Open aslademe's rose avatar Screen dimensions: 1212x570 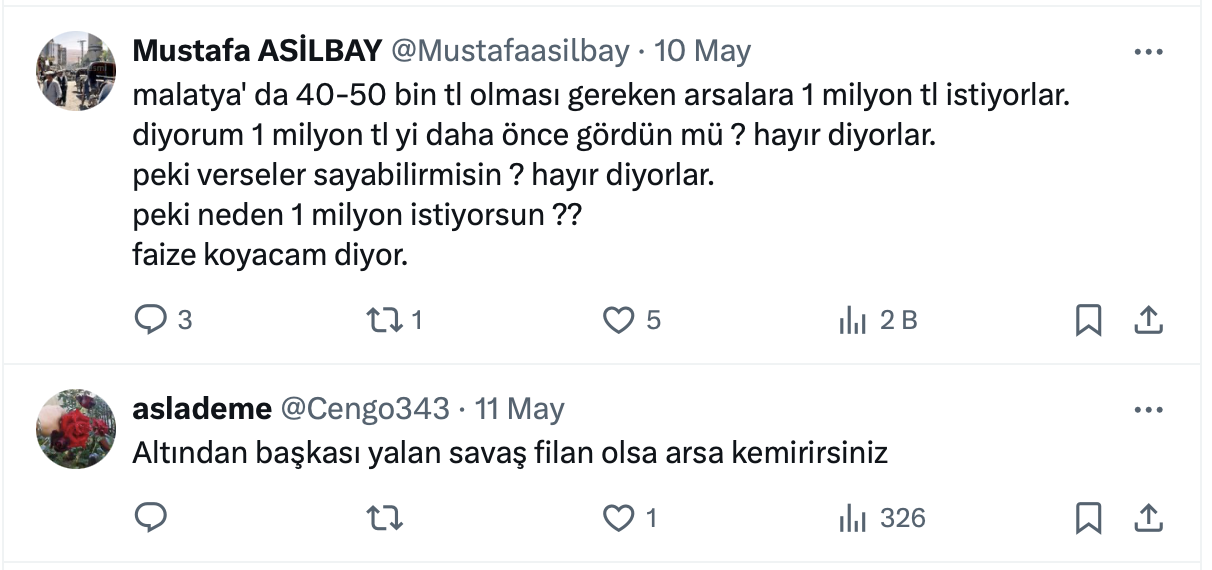click(x=76, y=429)
